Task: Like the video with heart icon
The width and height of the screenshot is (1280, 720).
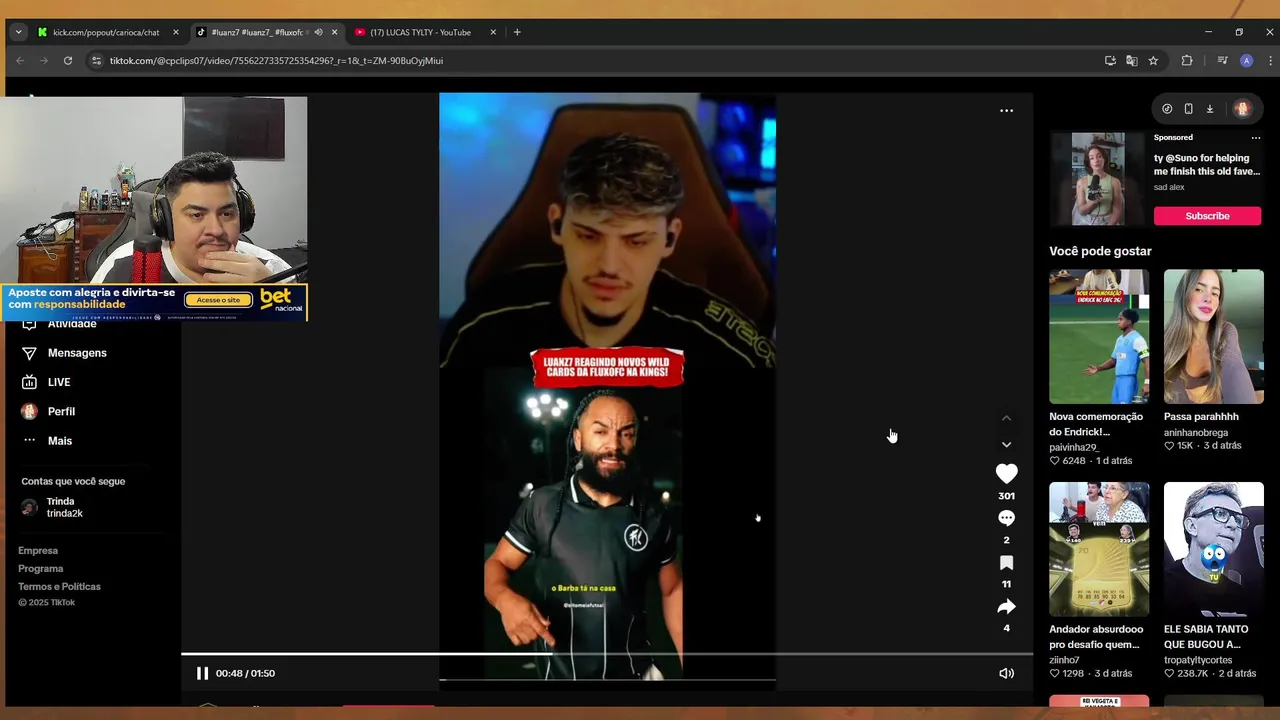Action: pos(1006,474)
